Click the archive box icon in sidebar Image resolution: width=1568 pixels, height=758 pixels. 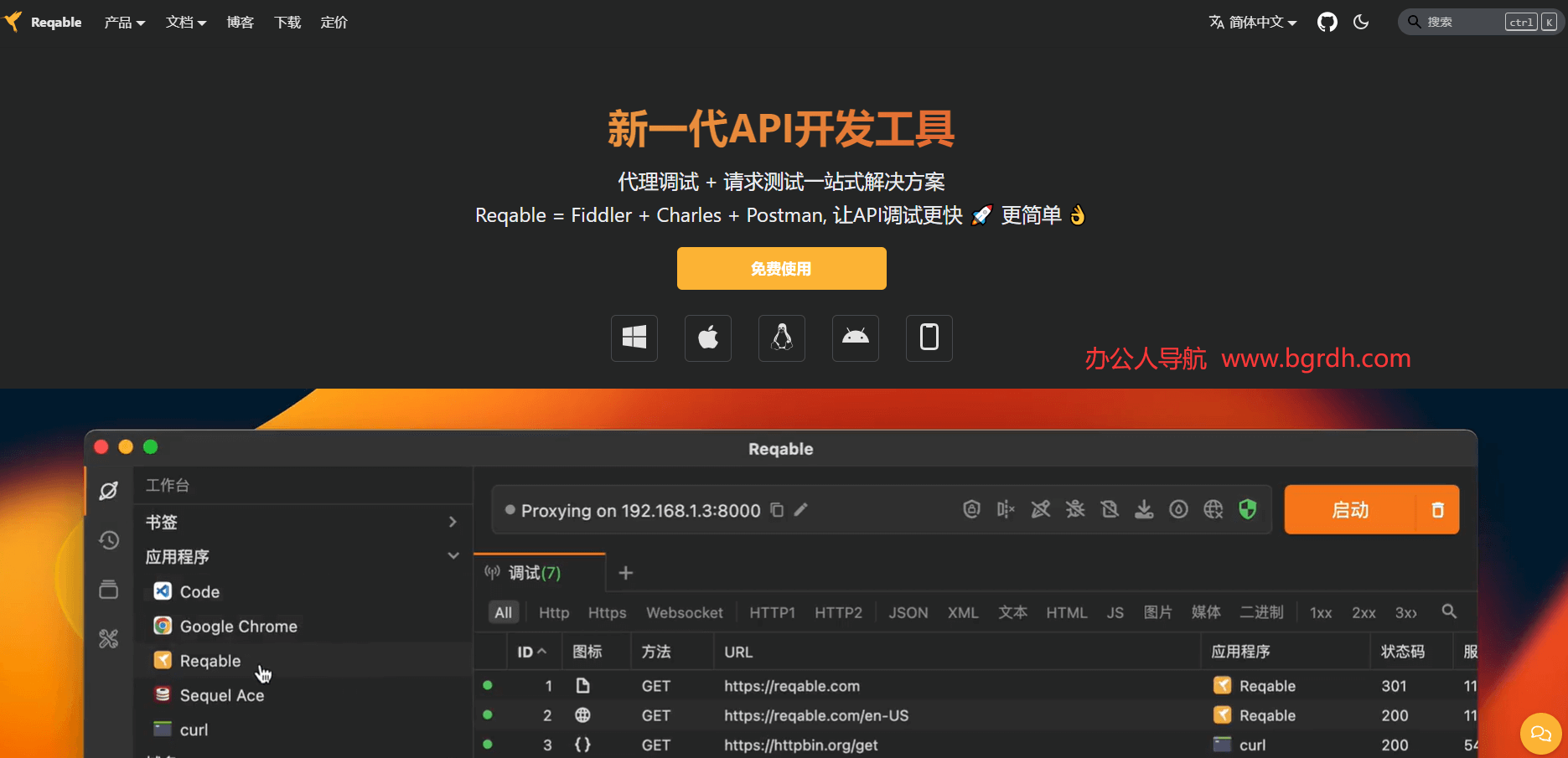[109, 590]
